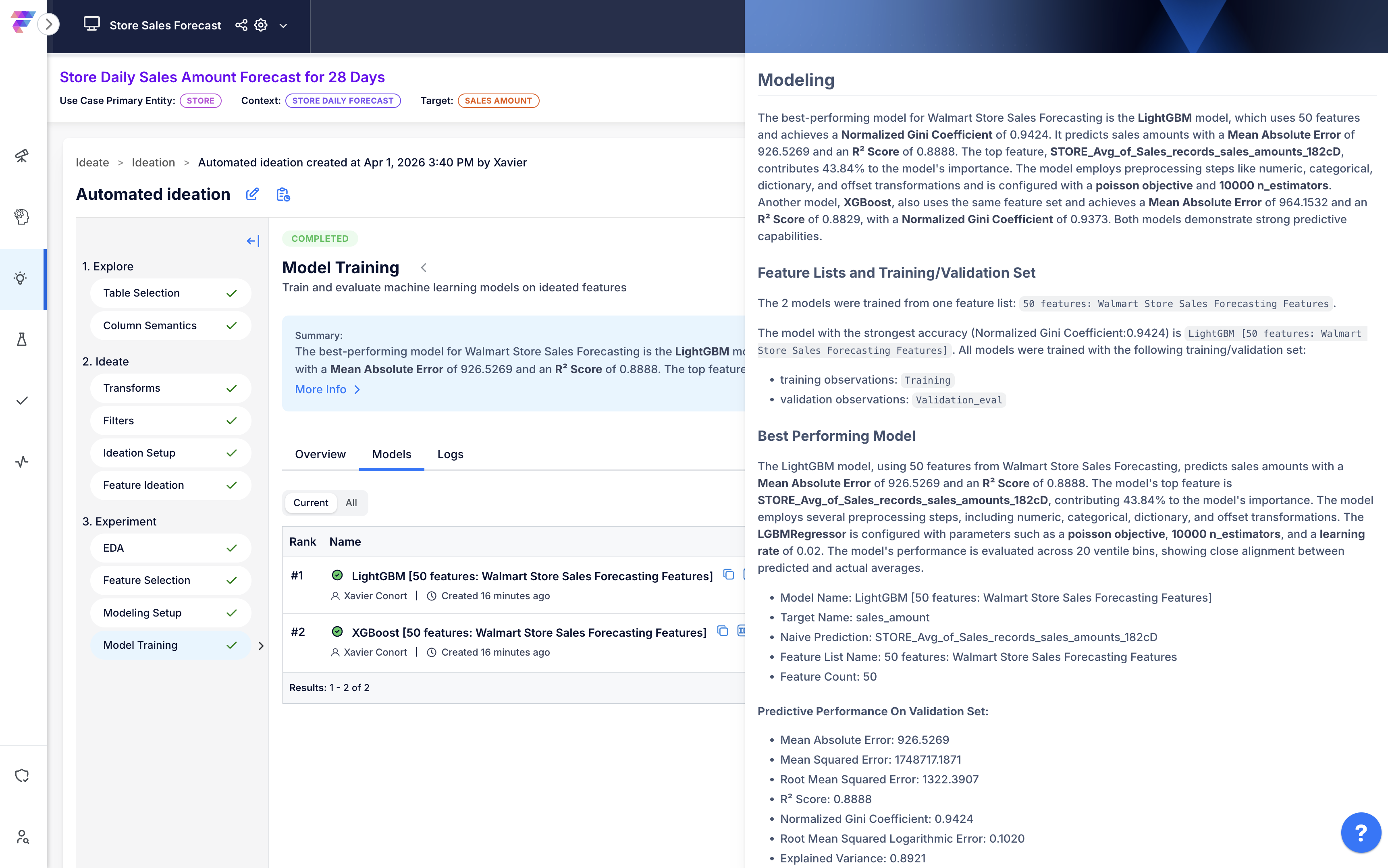Click the share icon next to Store Sales Forecast
The image size is (1388, 868).
pos(241,25)
